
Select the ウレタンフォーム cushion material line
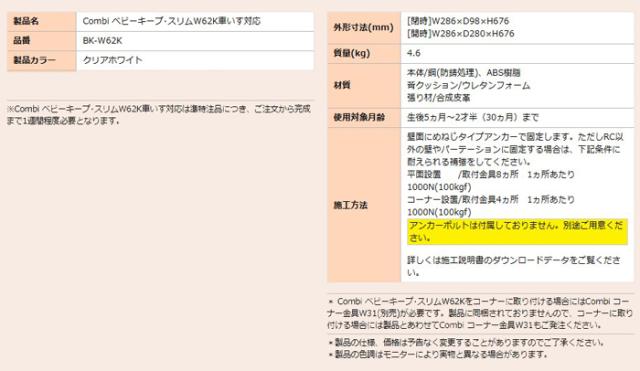click(469, 86)
